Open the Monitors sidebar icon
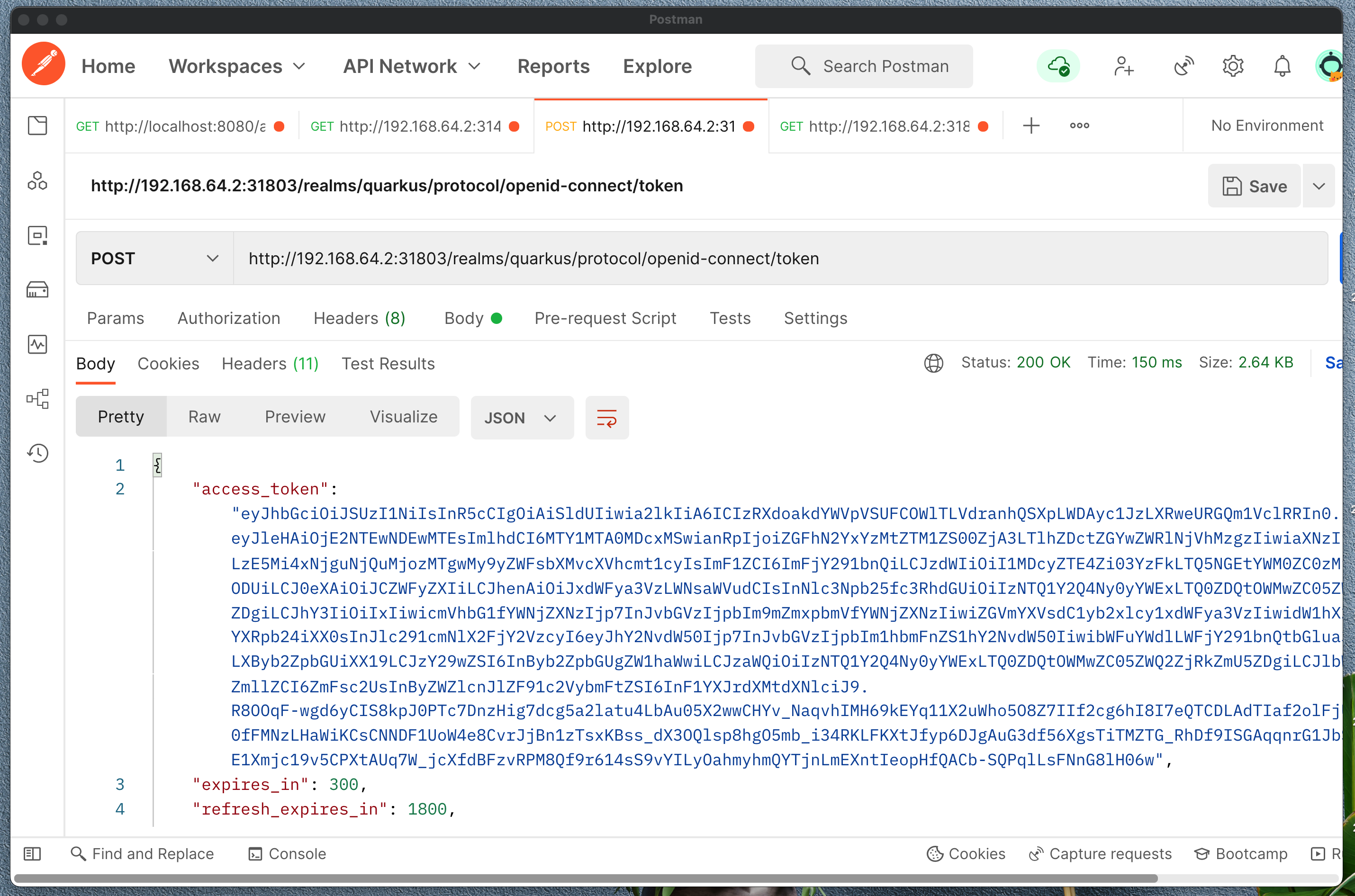This screenshot has width=1355, height=896. tap(37, 344)
